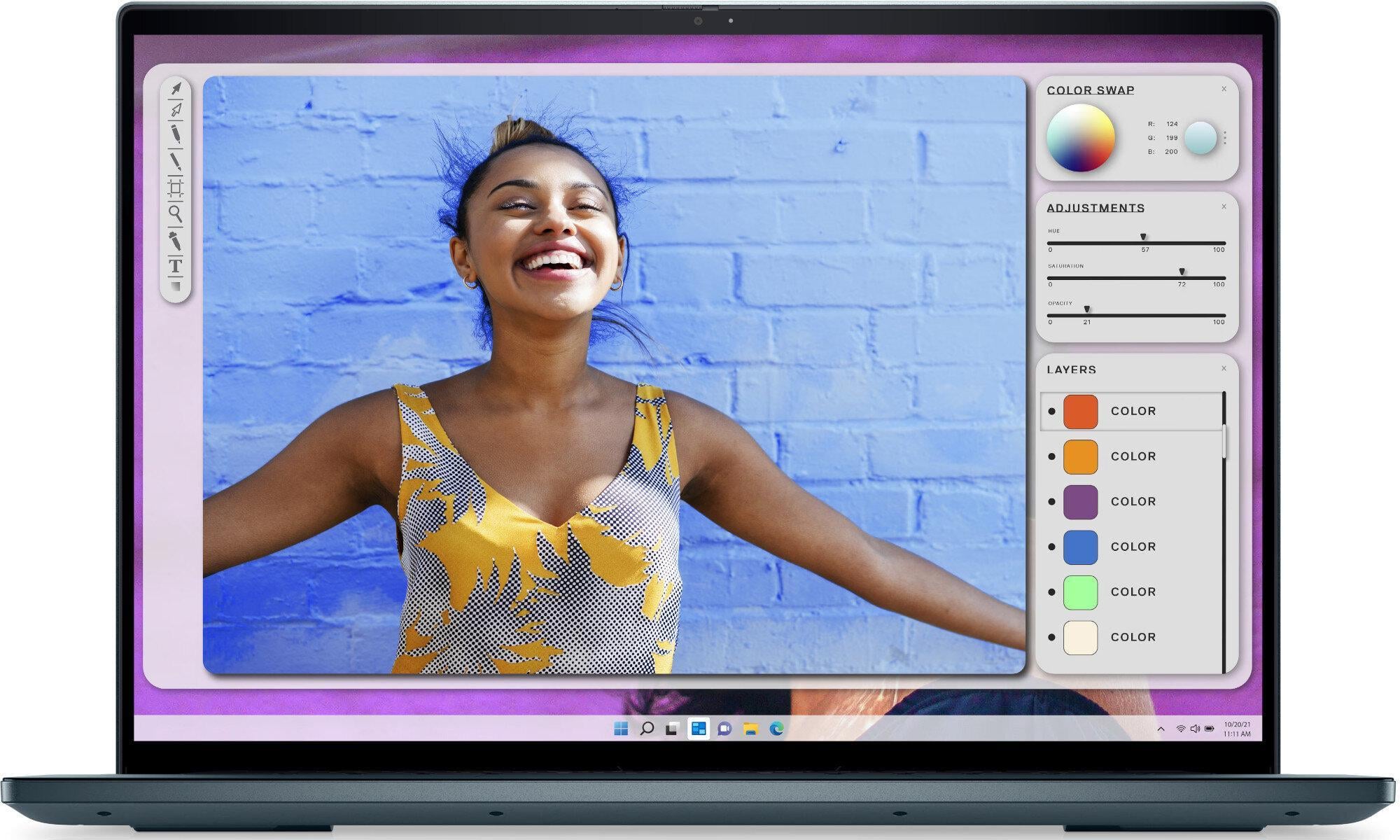Close the Adjustments panel
This screenshot has height=840, width=1400.
[1224, 206]
